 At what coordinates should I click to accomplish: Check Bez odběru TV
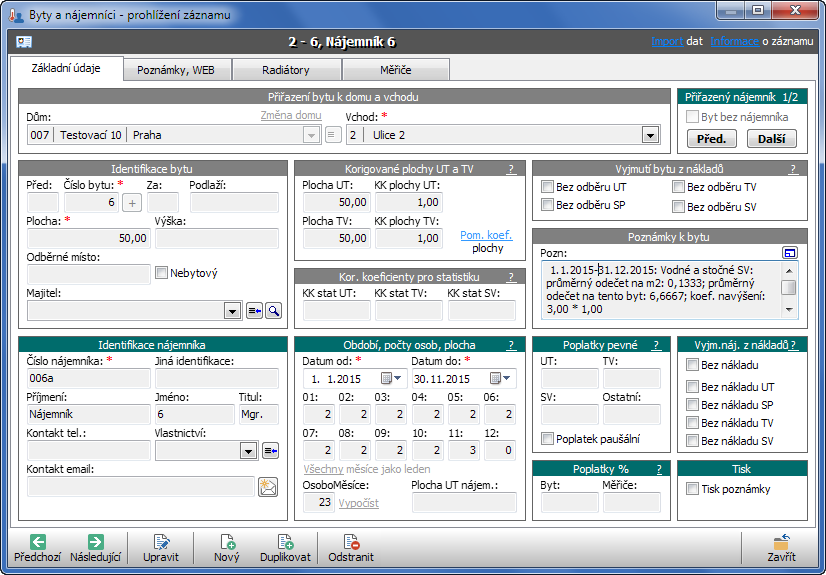(x=678, y=186)
